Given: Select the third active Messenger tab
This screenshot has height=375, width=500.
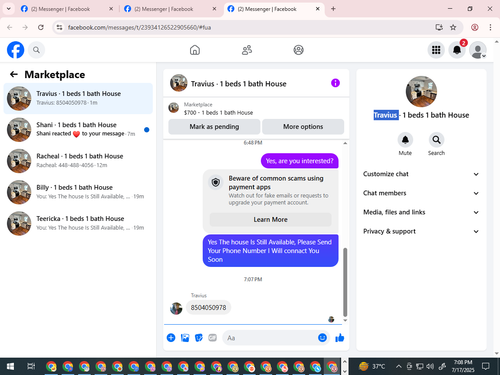Looking at the screenshot, I should (273, 9).
